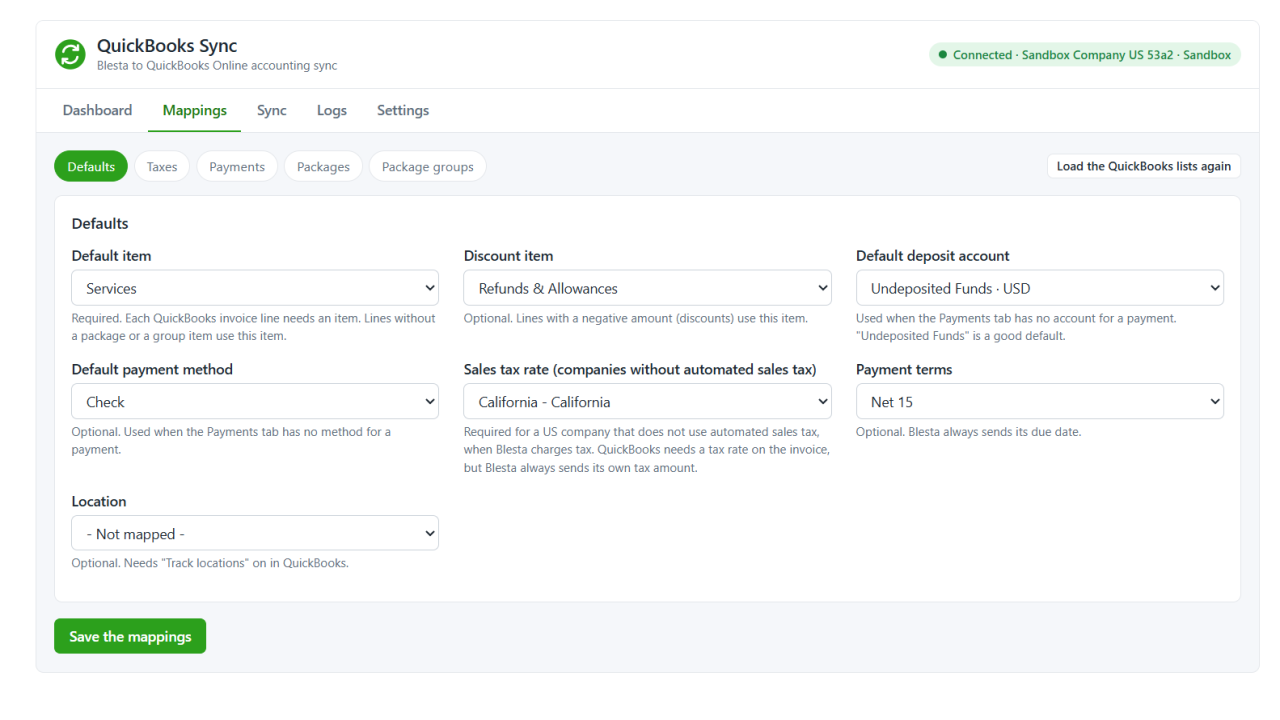
Task: Select the Defaults sub-tab pill
Action: click(x=91, y=166)
